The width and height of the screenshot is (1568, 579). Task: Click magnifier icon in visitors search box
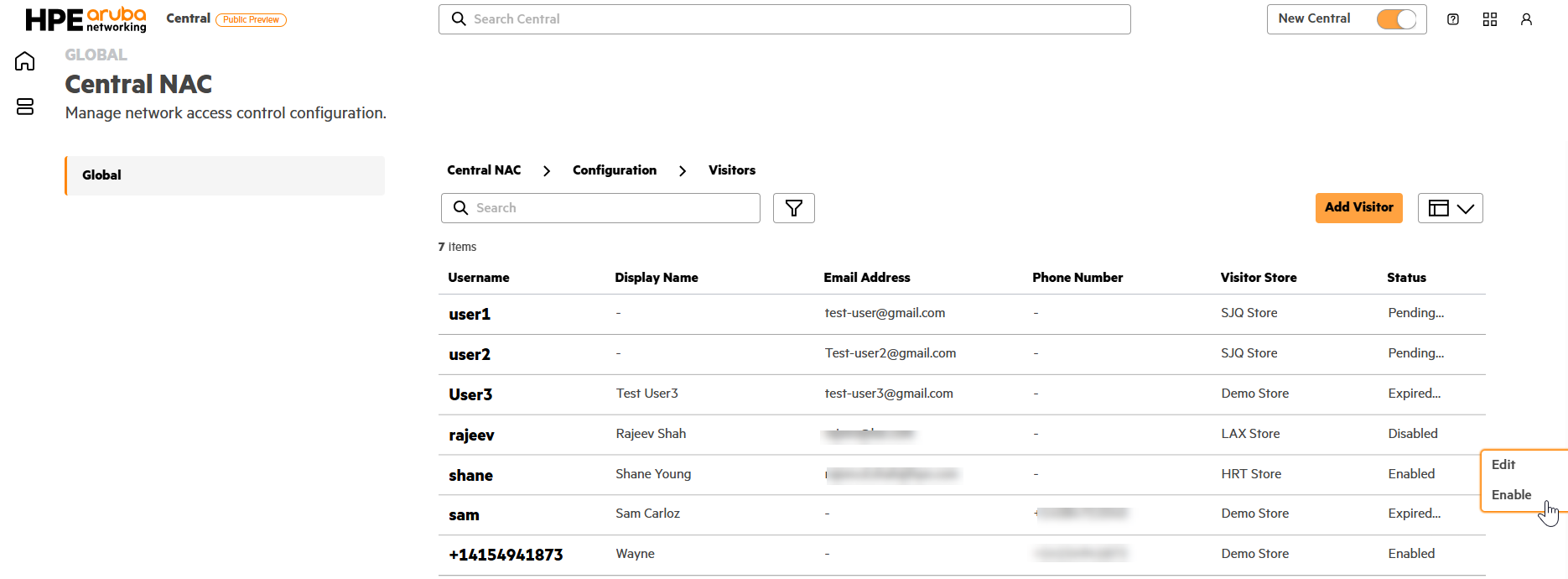460,207
